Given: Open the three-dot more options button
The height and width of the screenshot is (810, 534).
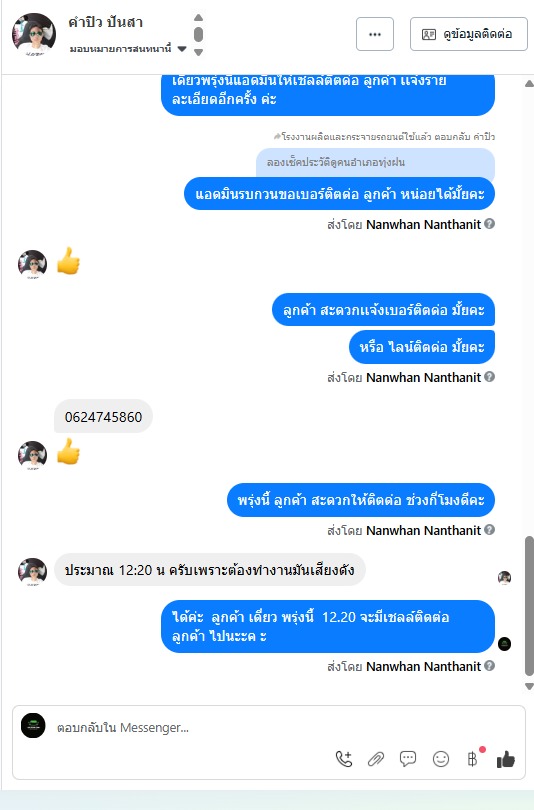Looking at the screenshot, I should tap(375, 34).
